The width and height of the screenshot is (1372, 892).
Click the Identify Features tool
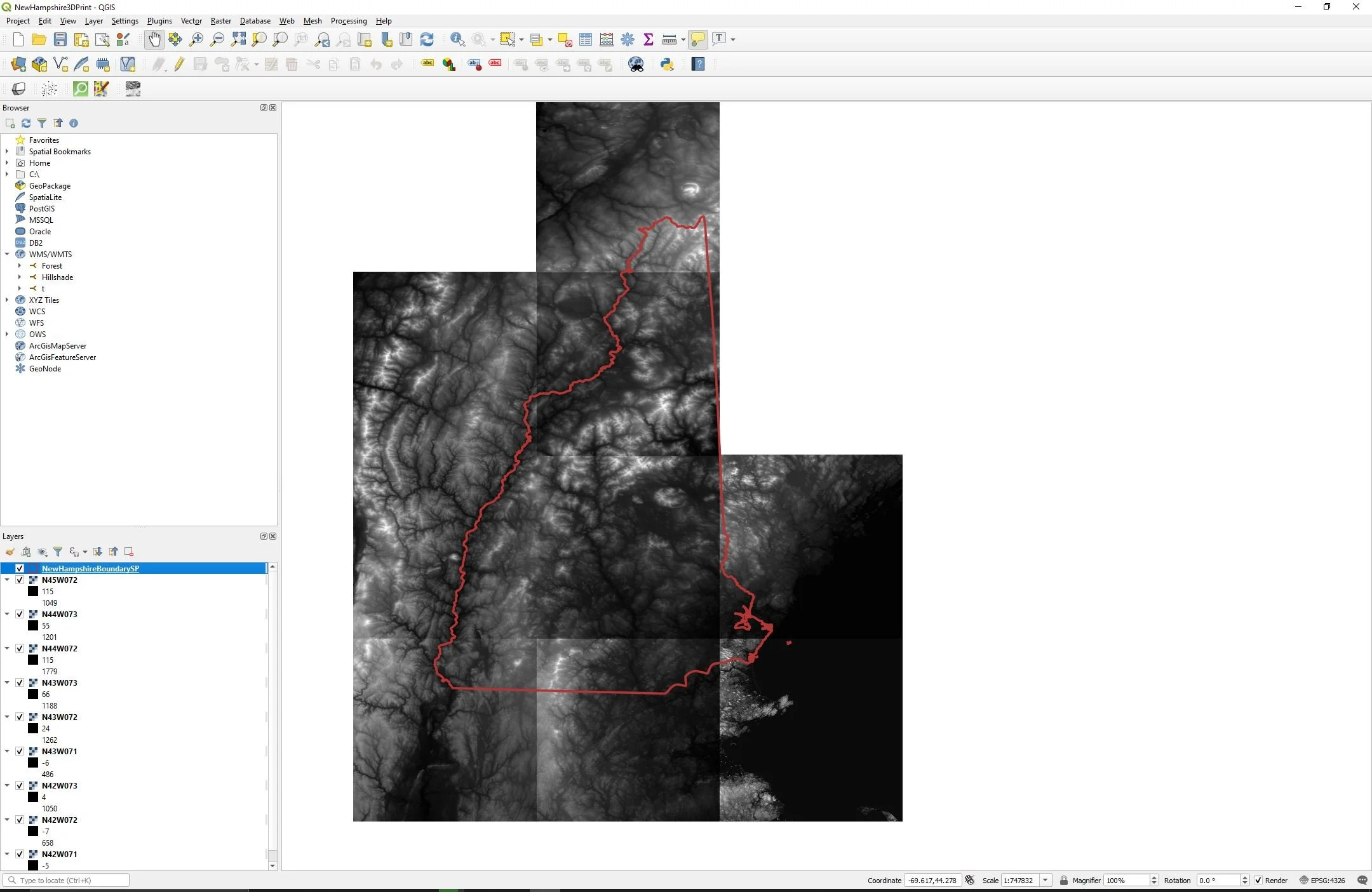coord(457,39)
